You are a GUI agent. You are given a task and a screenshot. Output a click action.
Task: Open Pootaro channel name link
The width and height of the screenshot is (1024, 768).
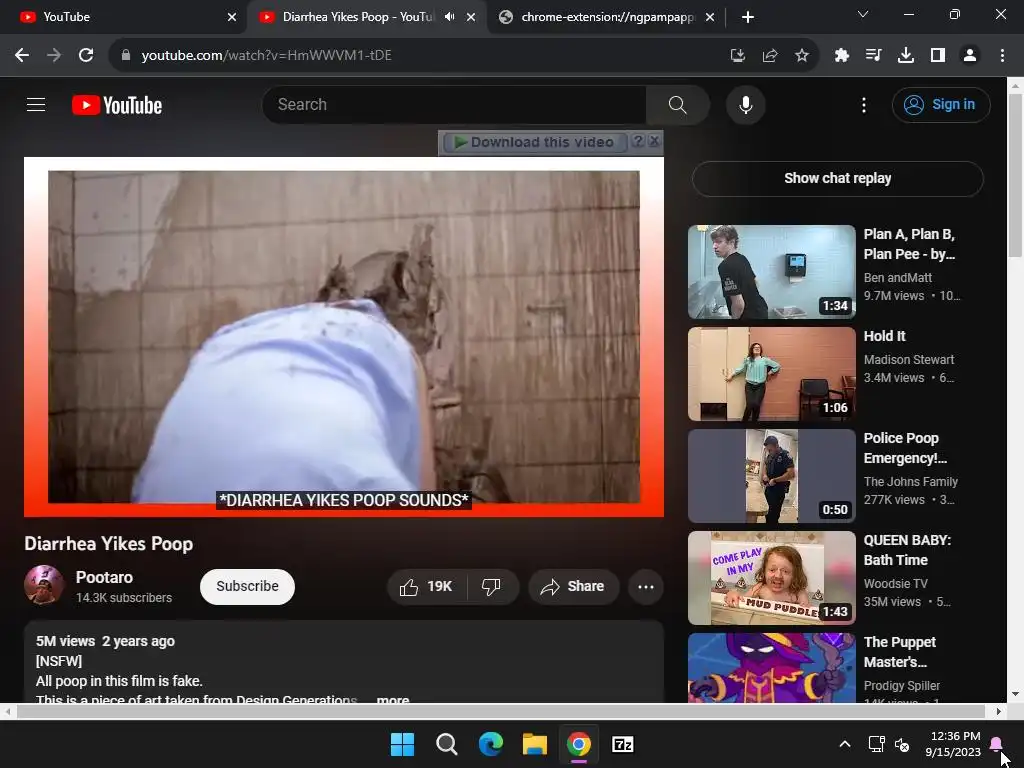[104, 577]
